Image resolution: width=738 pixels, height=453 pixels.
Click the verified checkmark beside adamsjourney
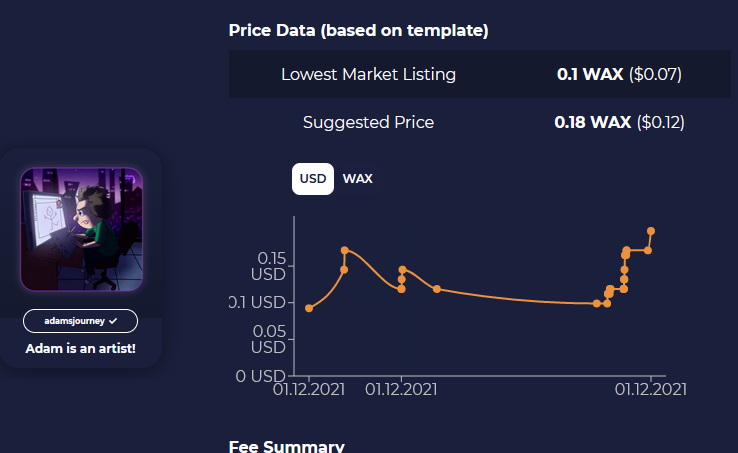[x=113, y=321]
